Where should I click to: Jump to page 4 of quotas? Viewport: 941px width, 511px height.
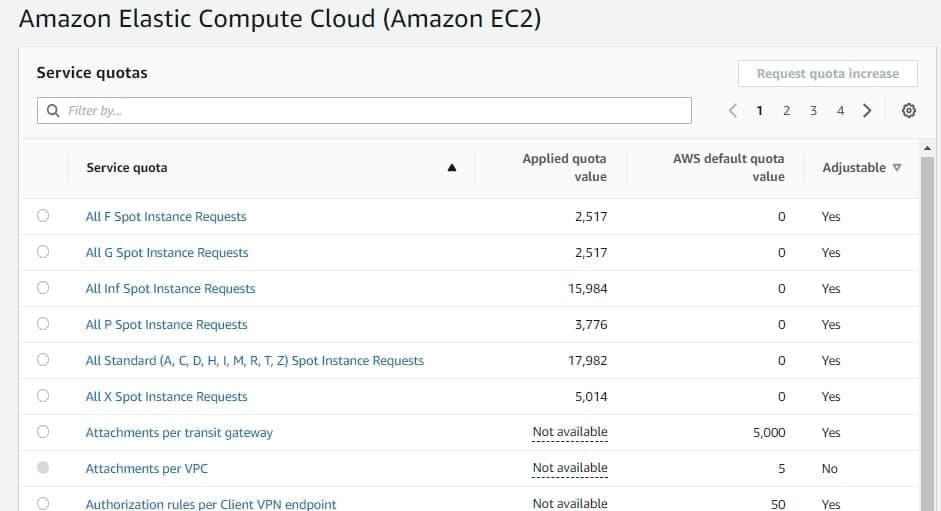click(840, 110)
